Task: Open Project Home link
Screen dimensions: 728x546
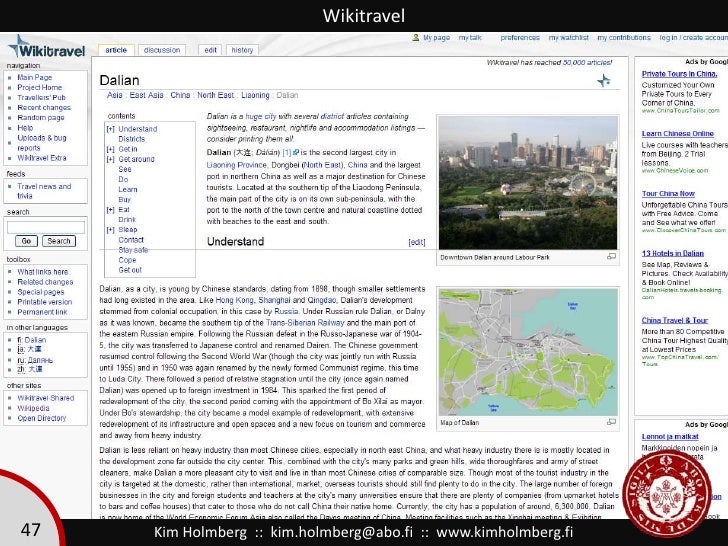Action: [x=39, y=87]
